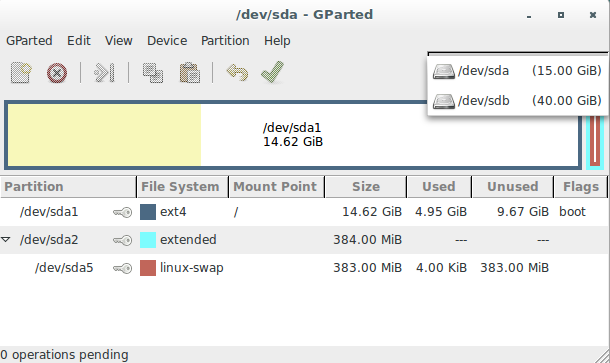Viewport: 610px width, 363px height.
Task: Sort by the Partition column header
Action: click(x=68, y=187)
